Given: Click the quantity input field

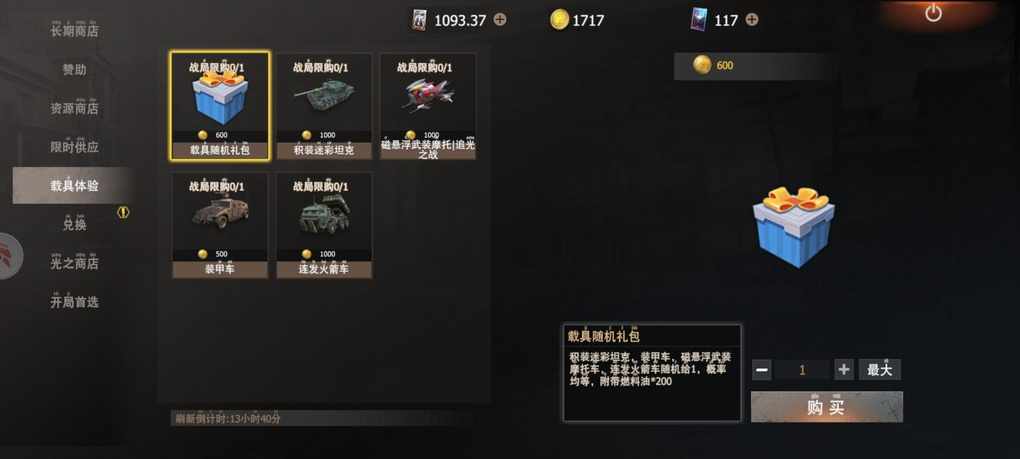Looking at the screenshot, I should coord(803,370).
